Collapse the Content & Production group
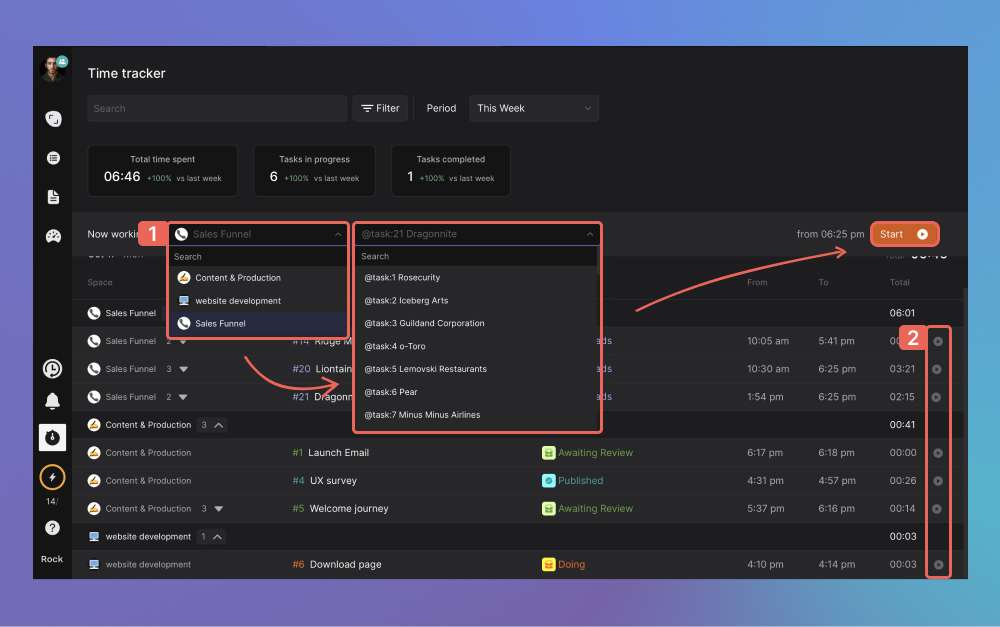The width and height of the screenshot is (1000, 627). point(219,425)
